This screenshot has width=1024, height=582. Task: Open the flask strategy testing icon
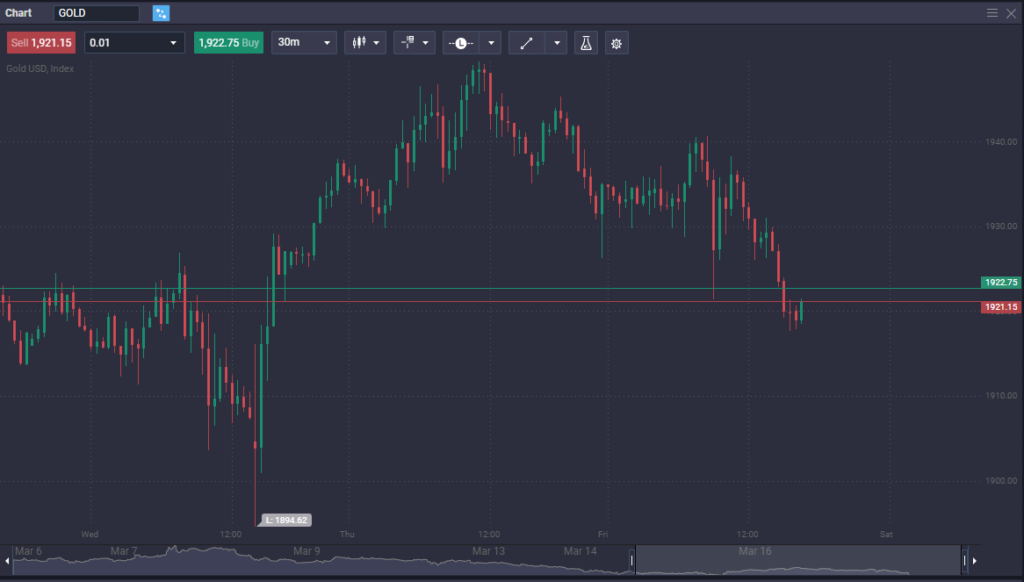[x=586, y=42]
